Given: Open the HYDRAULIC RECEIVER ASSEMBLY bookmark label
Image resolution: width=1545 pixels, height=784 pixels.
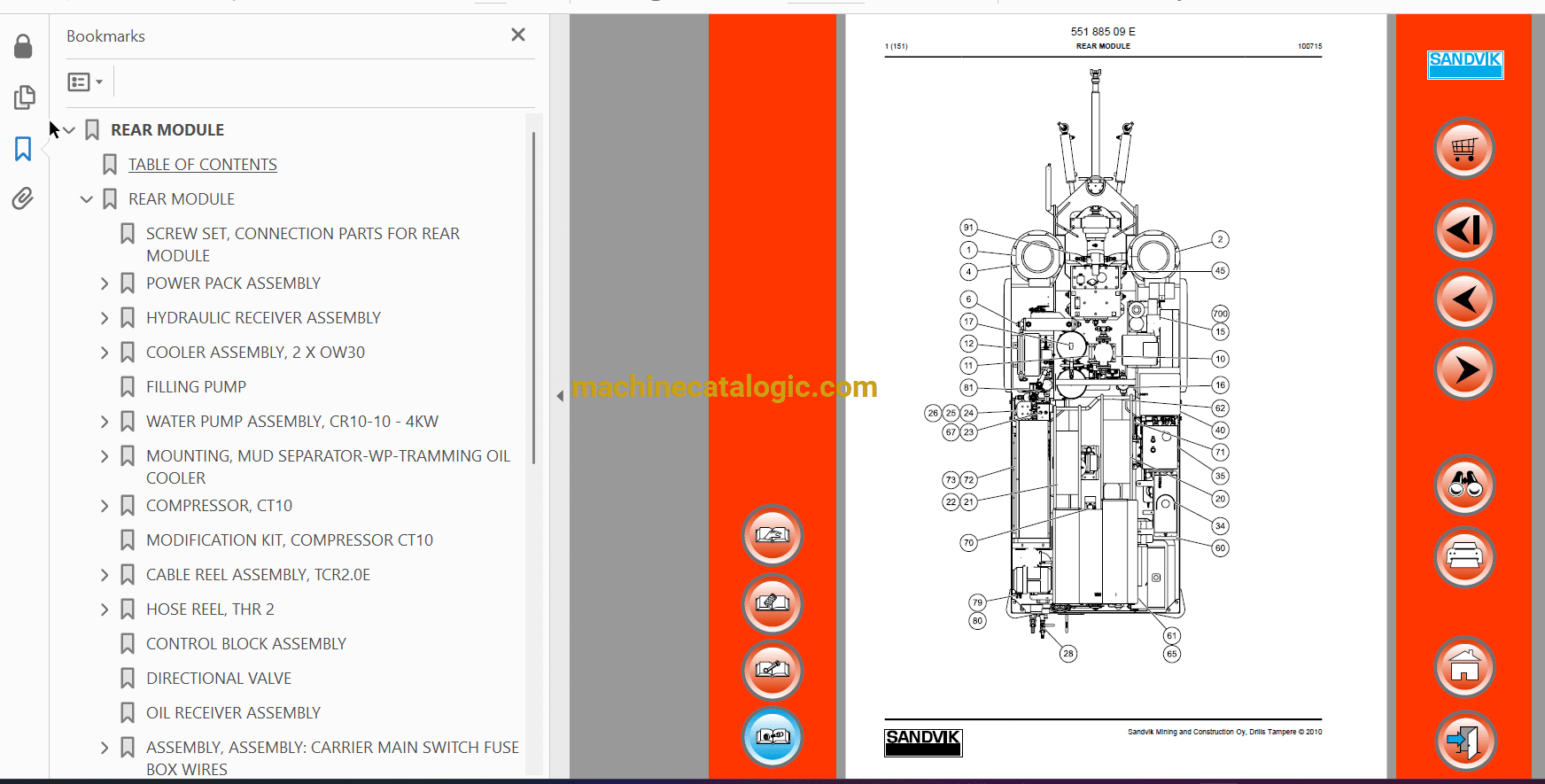Looking at the screenshot, I should pos(263,318).
